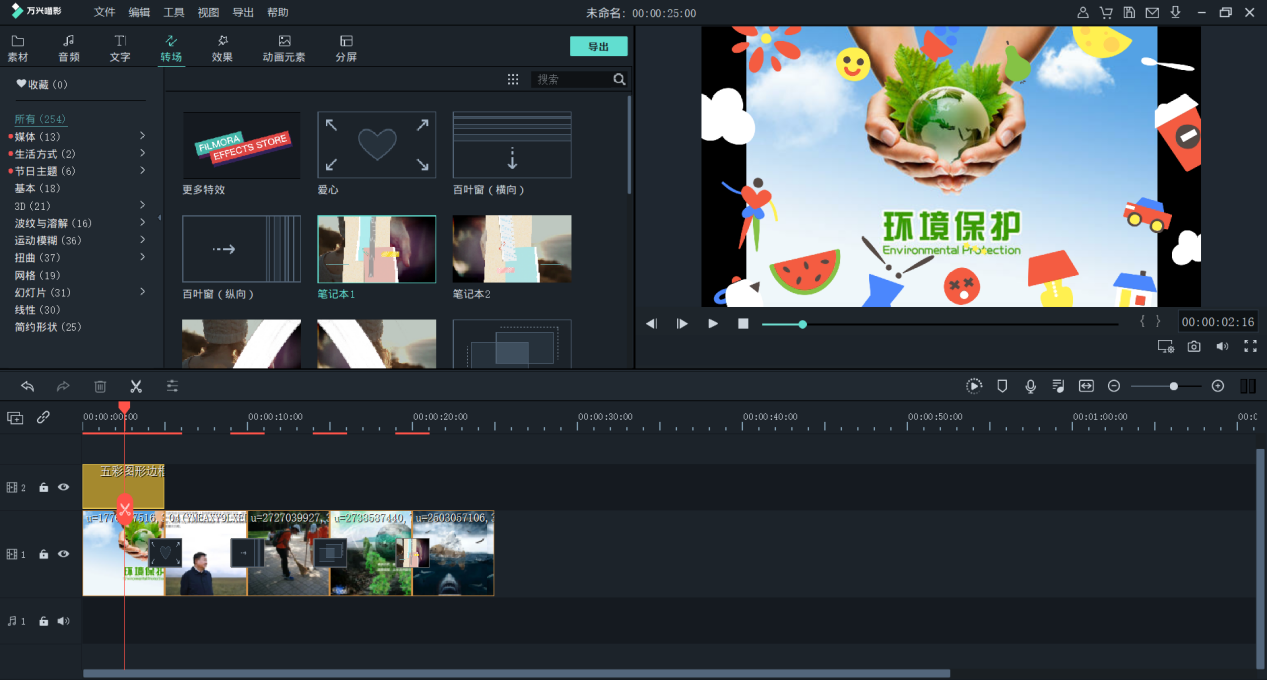Open the 工具 menu
Screen dimensions: 1267x680
(174, 13)
